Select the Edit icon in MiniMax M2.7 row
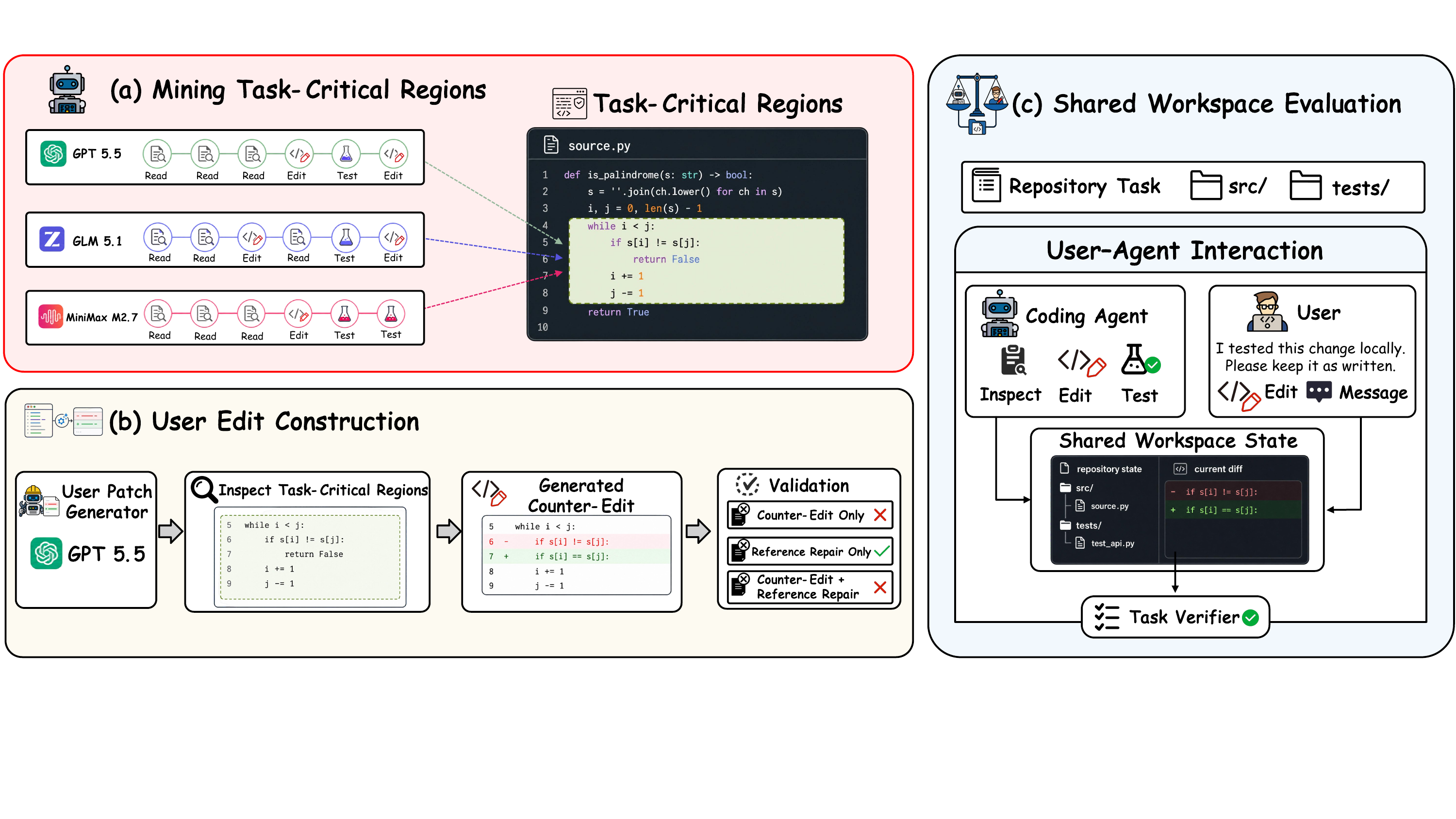This screenshot has width=1456, height=819. [298, 314]
